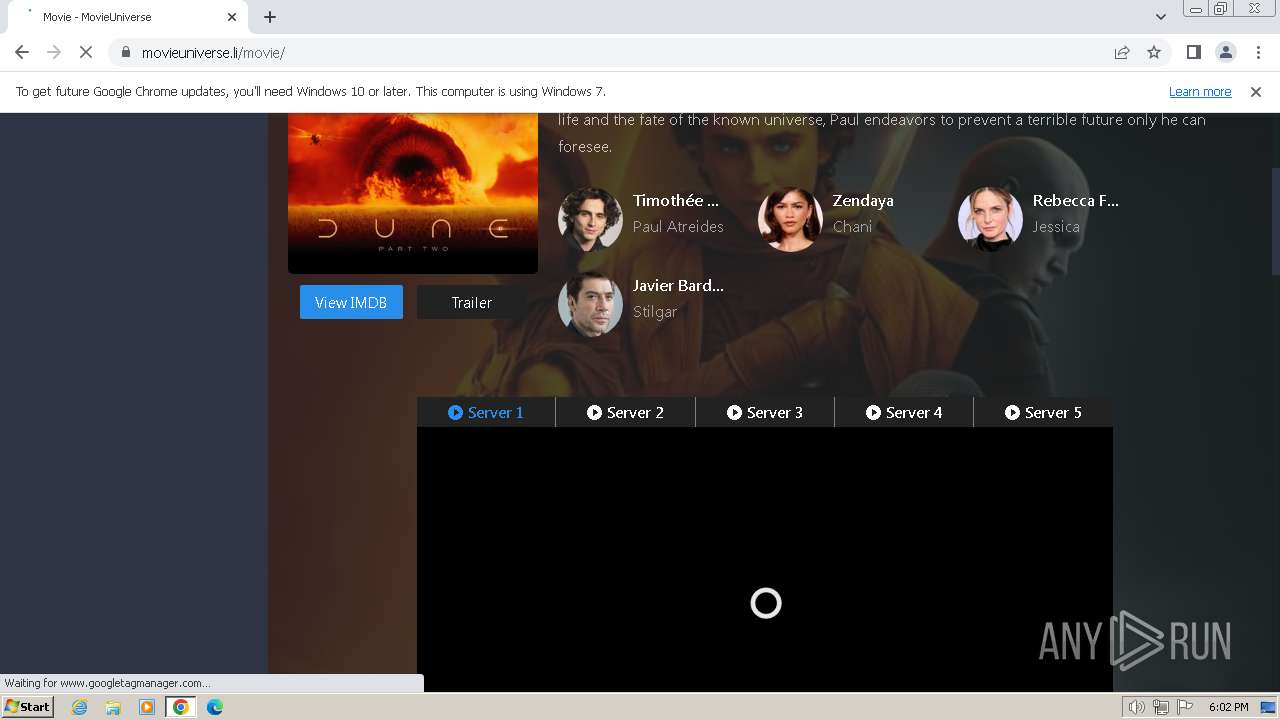Open Microsoft Edge taskbar icon
Screen dimensions: 1280x720
coord(215,707)
